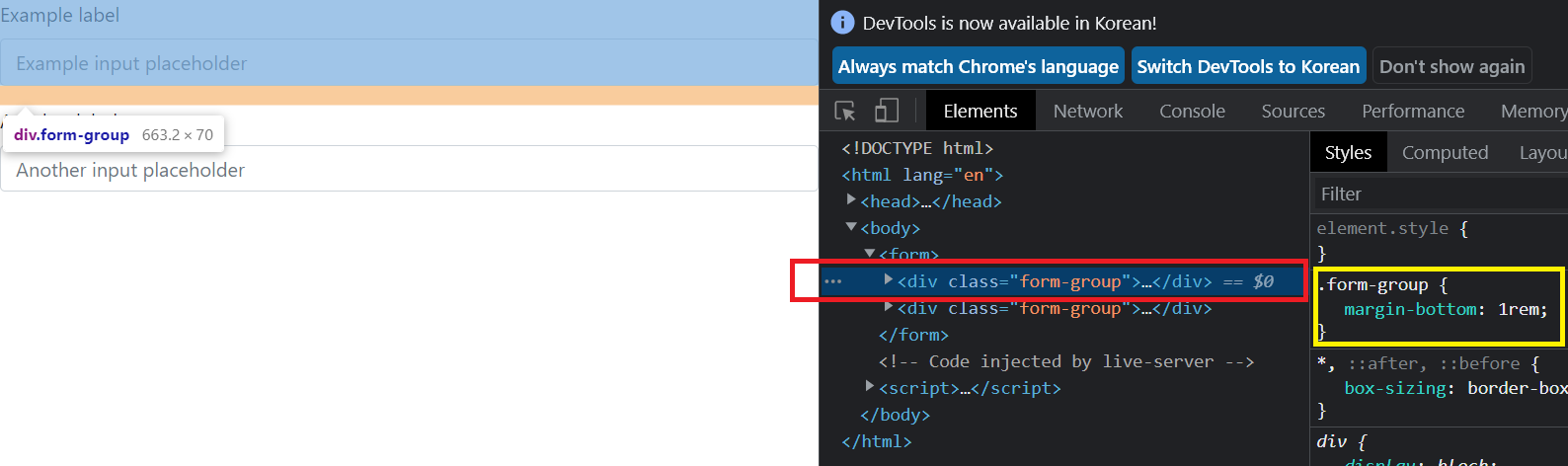Switch to the Sources tab

(1293, 112)
